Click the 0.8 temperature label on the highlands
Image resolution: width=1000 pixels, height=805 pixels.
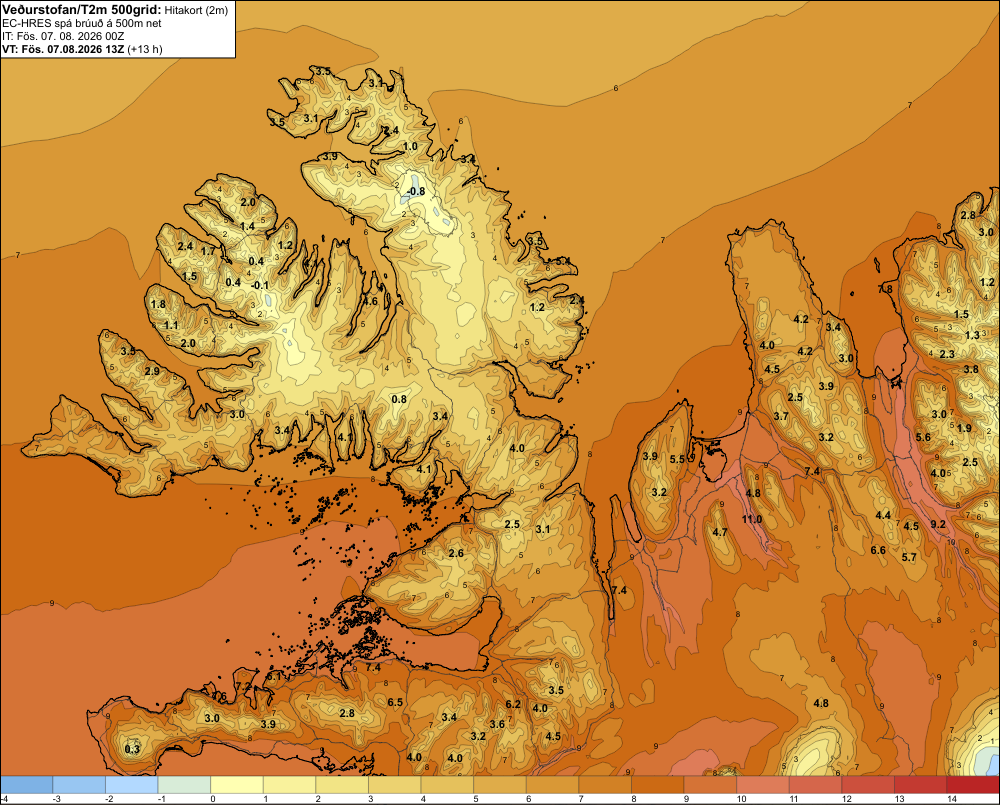tap(399, 399)
